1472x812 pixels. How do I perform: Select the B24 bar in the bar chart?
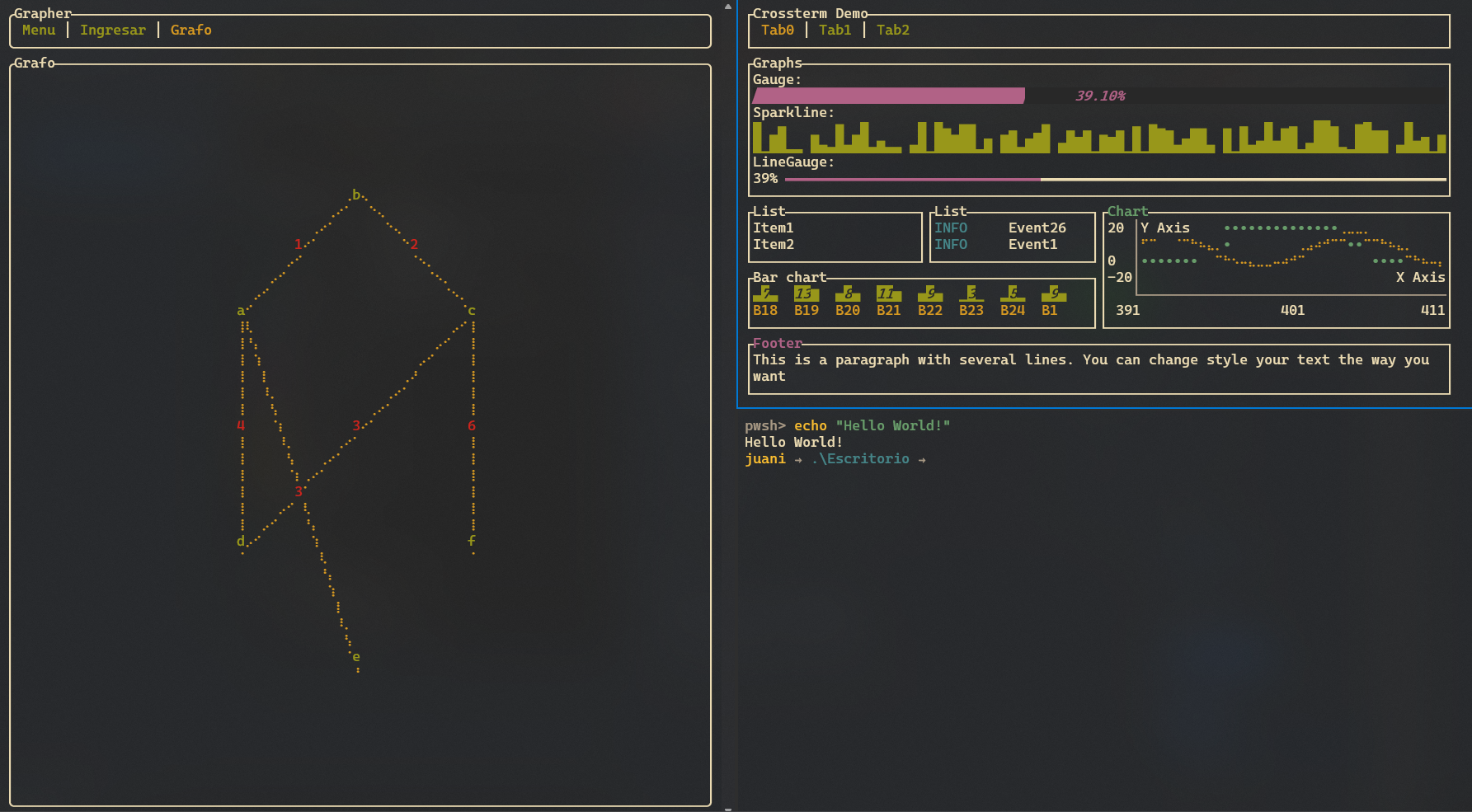(x=1012, y=297)
